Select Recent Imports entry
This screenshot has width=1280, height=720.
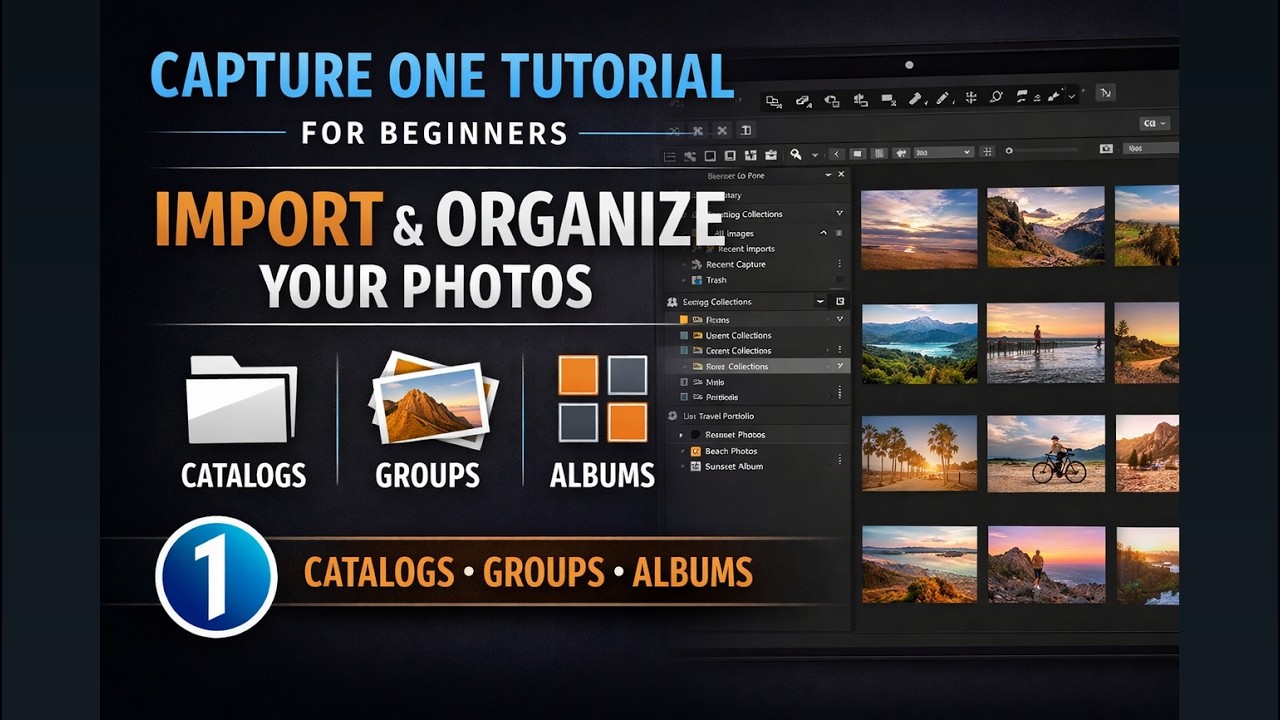(746, 249)
